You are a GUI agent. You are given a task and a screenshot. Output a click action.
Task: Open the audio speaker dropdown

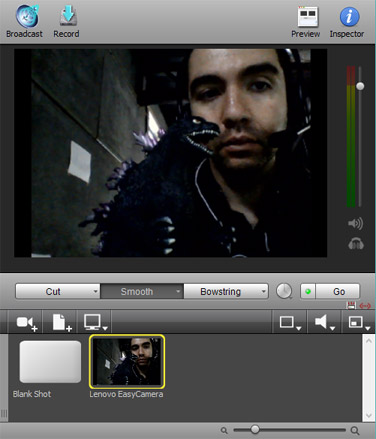324,323
